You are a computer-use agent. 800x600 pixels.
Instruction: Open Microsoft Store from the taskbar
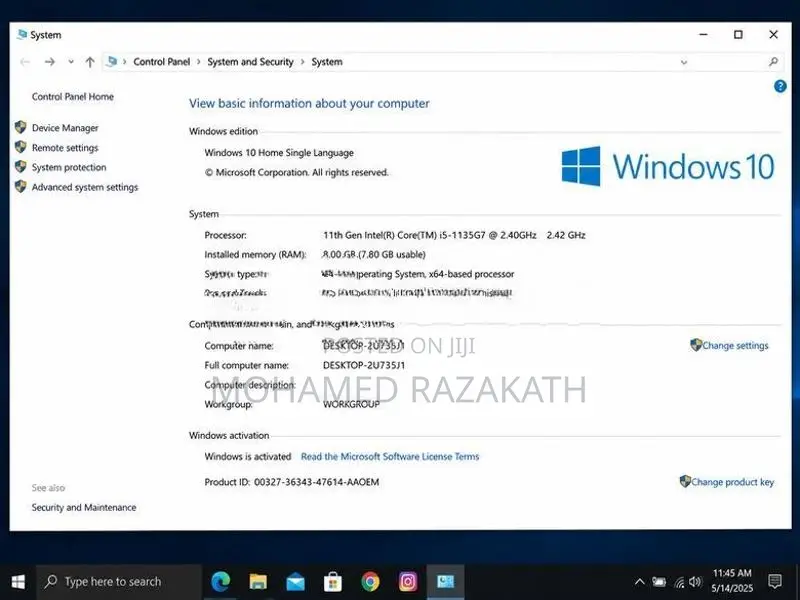pos(333,582)
